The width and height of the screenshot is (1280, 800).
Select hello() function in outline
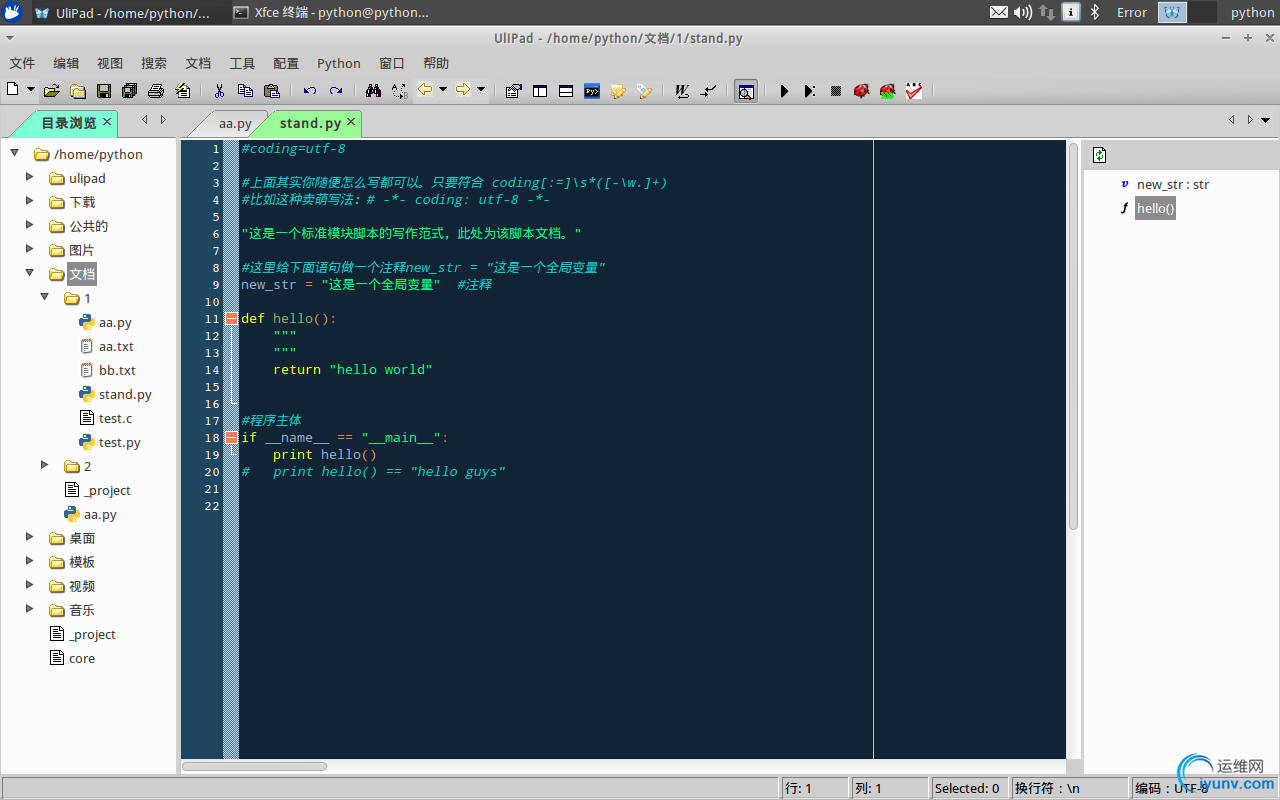pyautogui.click(x=1155, y=208)
